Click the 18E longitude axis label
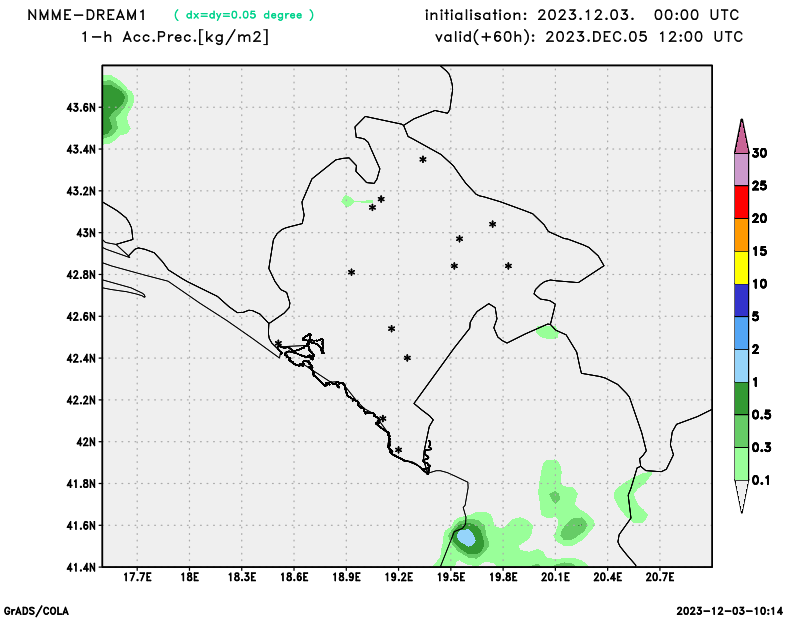The width and height of the screenshot is (800, 618). (x=190, y=577)
